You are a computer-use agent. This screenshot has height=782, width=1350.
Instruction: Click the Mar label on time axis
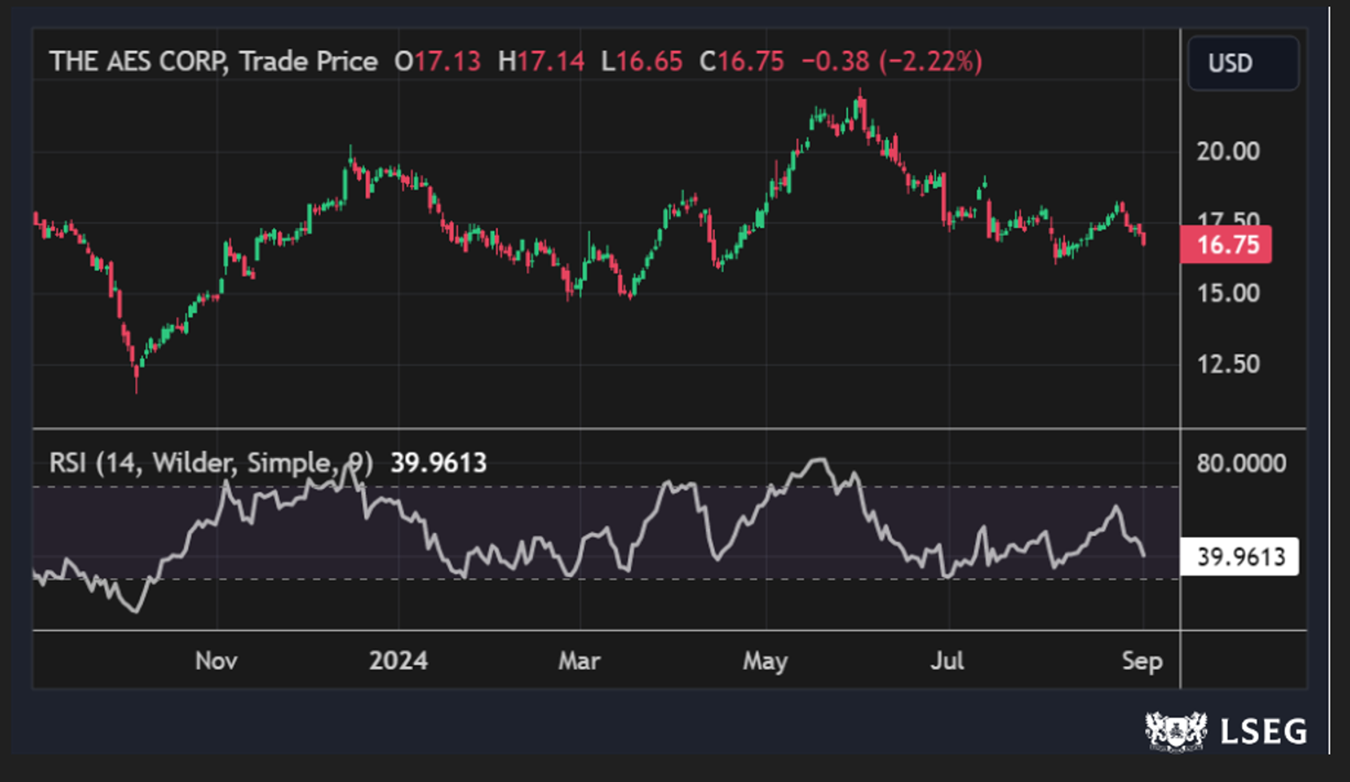click(x=579, y=661)
